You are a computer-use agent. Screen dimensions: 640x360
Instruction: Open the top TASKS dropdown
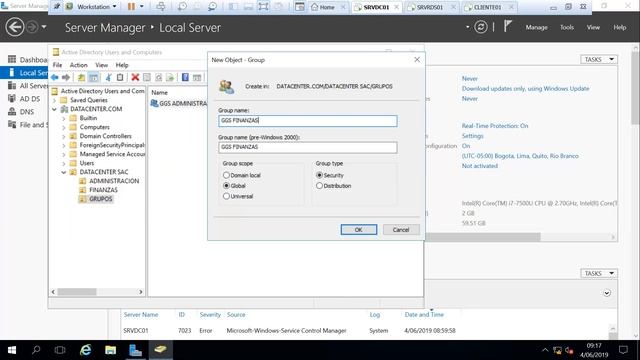598,59
